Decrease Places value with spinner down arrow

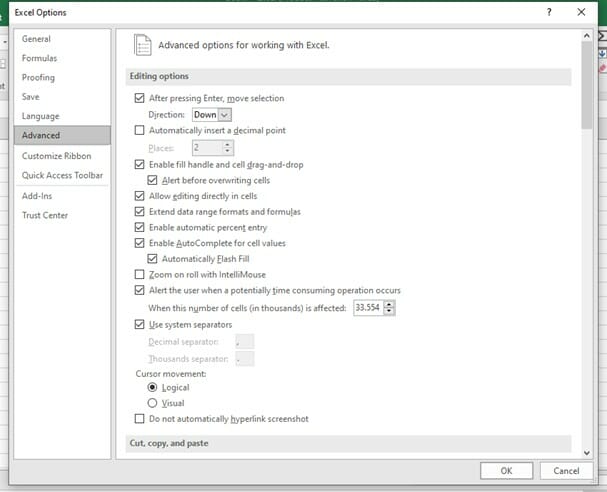tap(228, 151)
